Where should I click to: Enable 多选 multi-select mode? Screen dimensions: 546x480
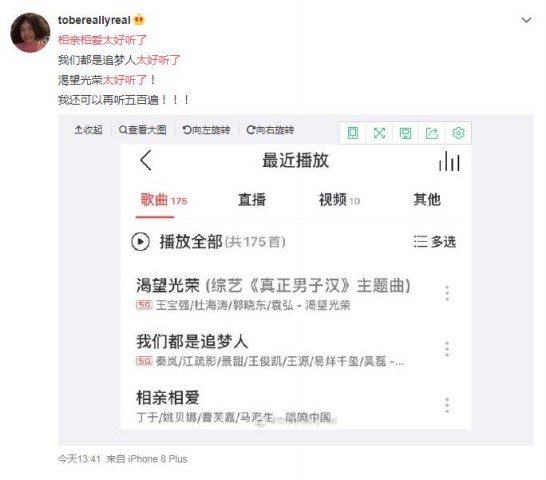435,242
